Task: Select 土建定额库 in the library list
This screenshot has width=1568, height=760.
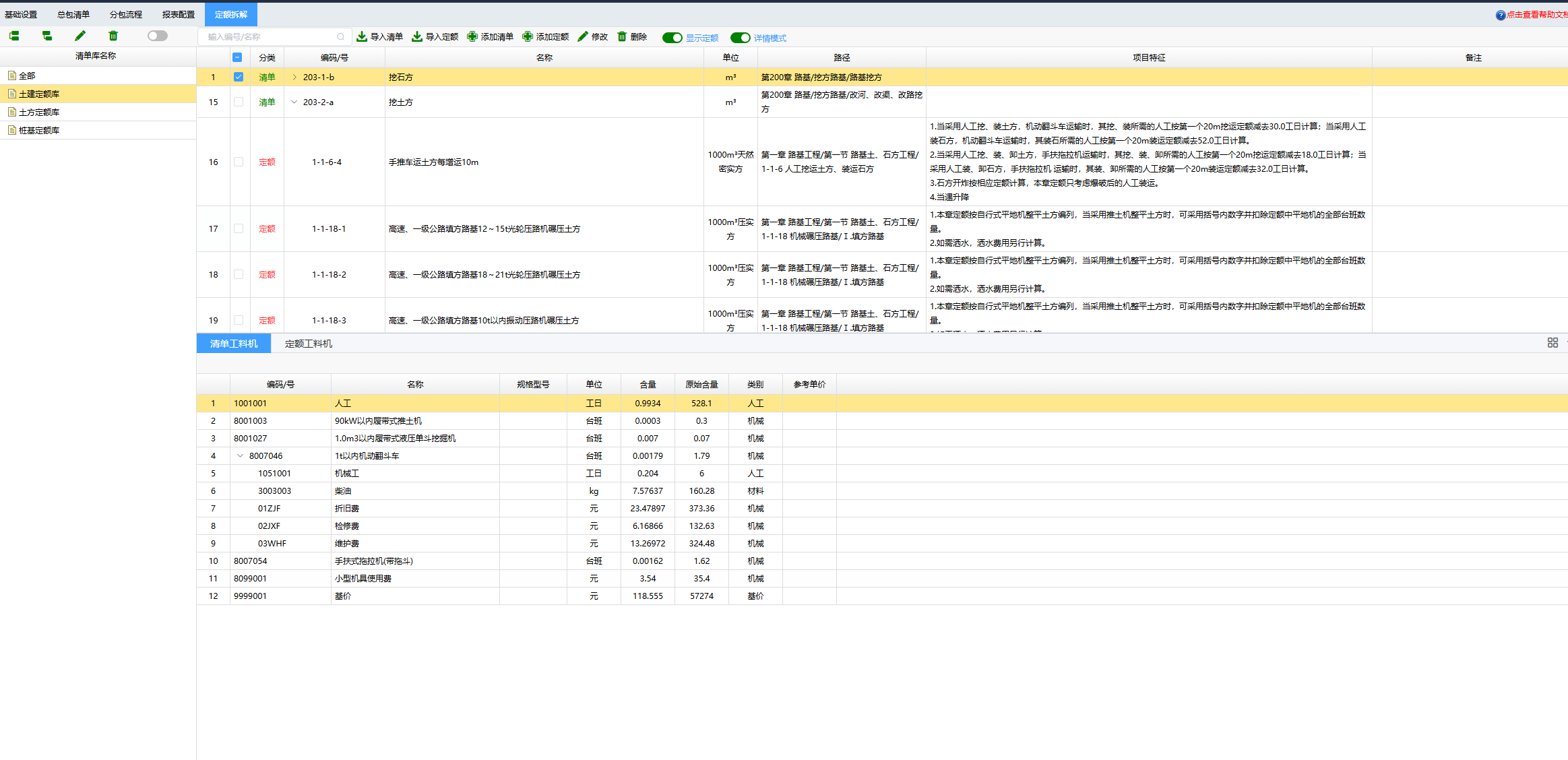Action: pos(98,94)
